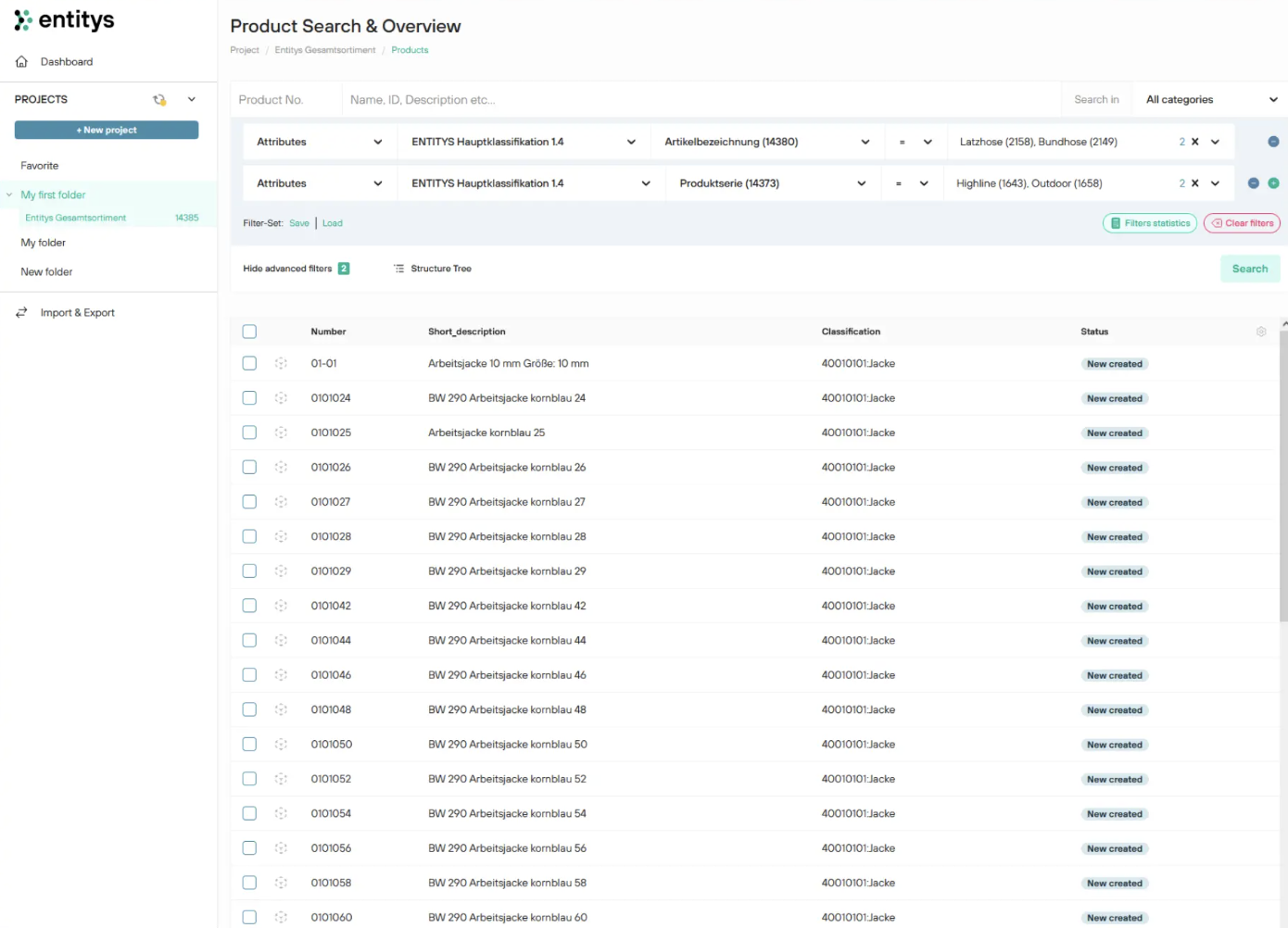Open Favorite in sidebar
This screenshot has height=928, width=1288.
(40, 166)
